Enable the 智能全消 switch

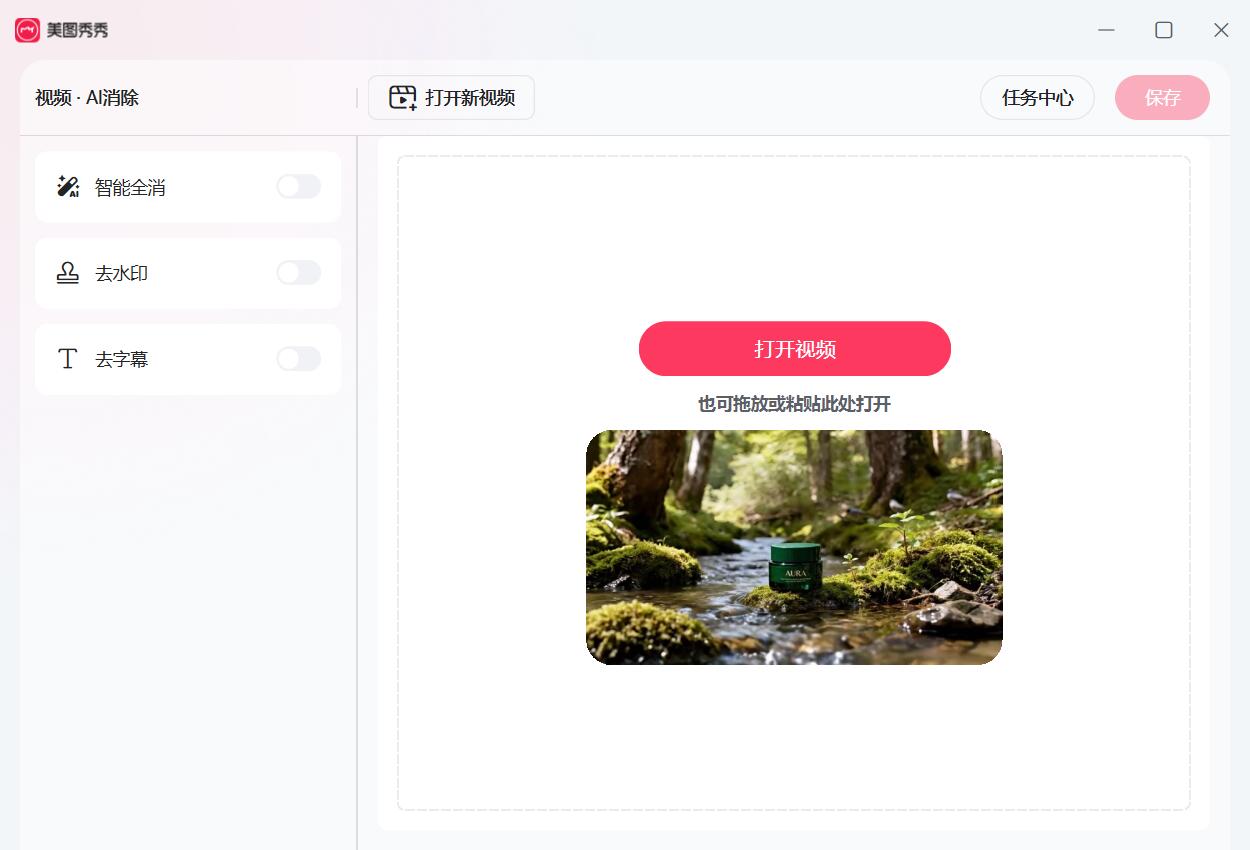click(x=299, y=187)
